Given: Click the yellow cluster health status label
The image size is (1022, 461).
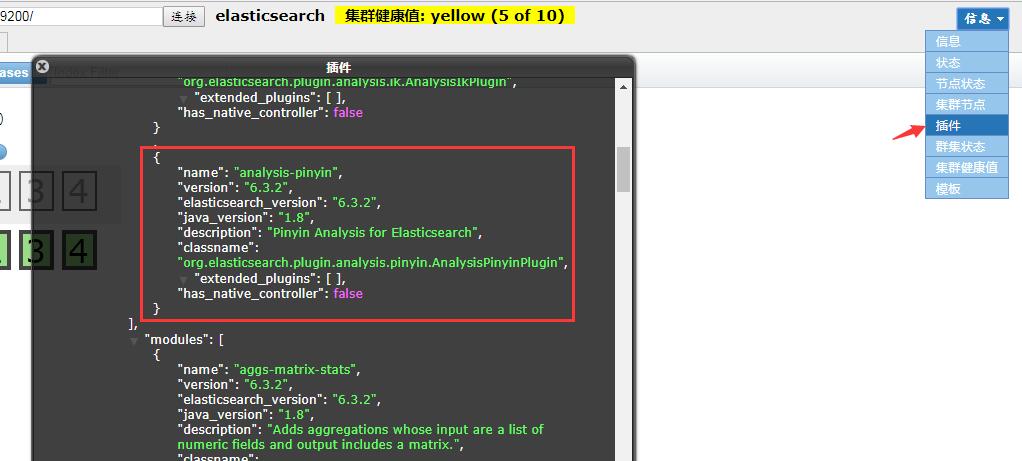Looking at the screenshot, I should pyautogui.click(x=455, y=16).
